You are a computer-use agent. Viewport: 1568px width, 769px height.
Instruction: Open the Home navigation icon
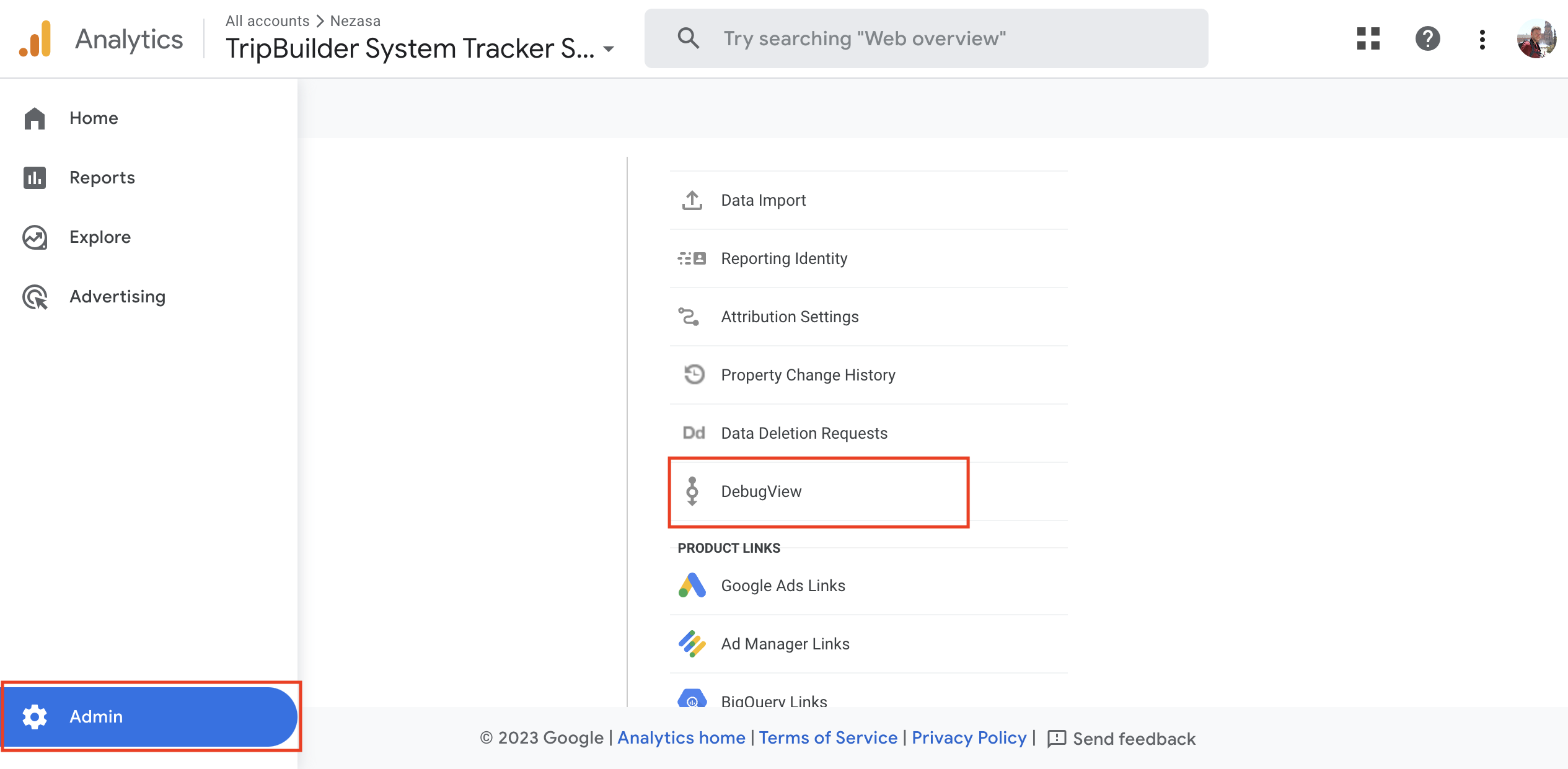pyautogui.click(x=35, y=118)
